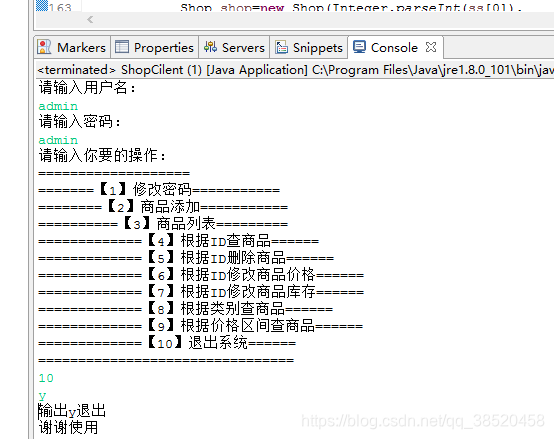Close the Console view via X icon

pos(431,47)
